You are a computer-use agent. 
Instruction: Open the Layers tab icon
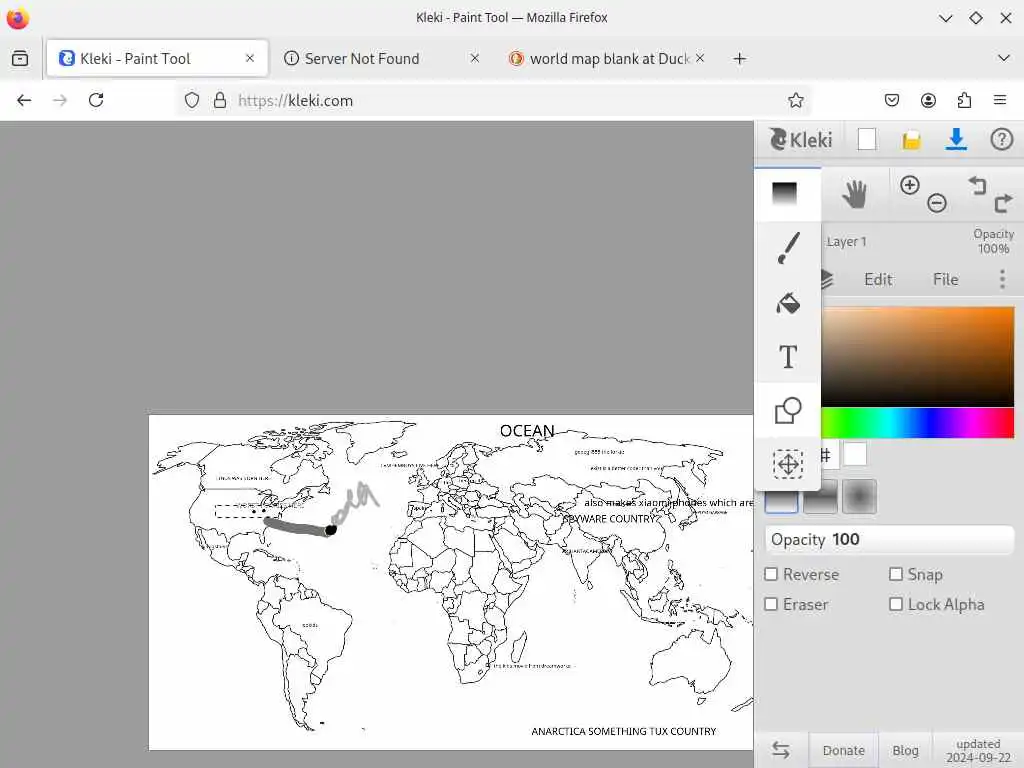click(x=827, y=280)
